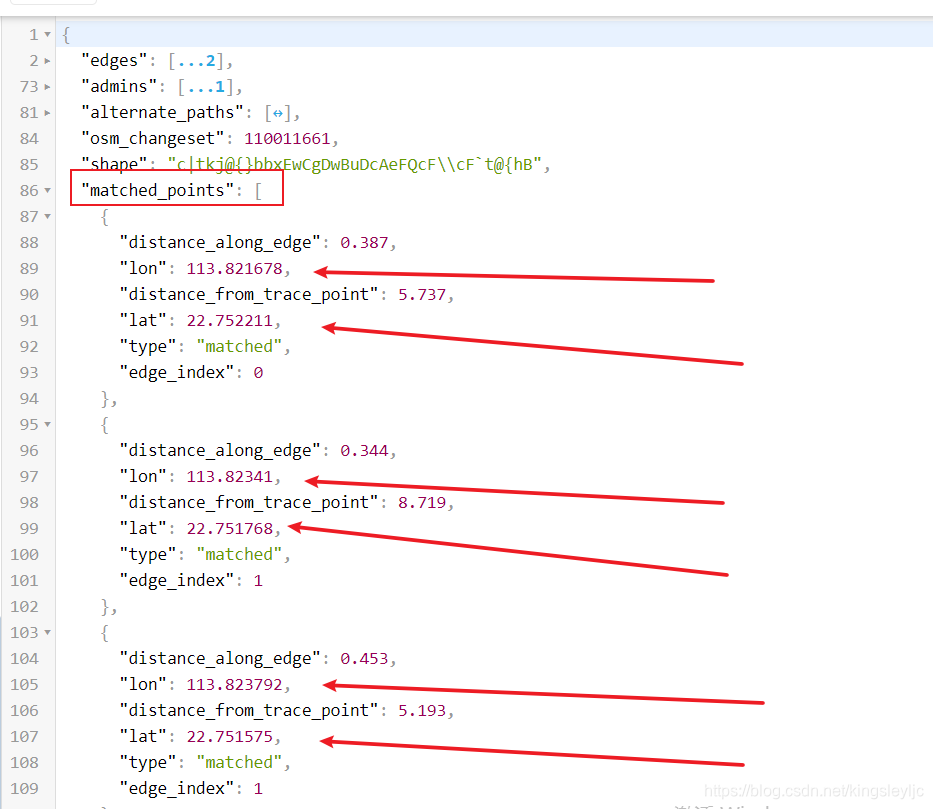Collapse the first matched point object on line 87
Viewport: 933px width, 809px height.
[47, 217]
